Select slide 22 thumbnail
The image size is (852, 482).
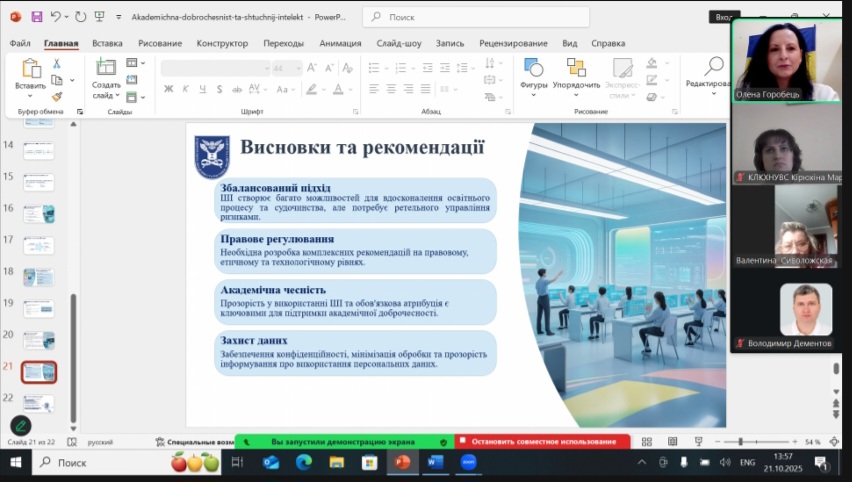(x=38, y=403)
